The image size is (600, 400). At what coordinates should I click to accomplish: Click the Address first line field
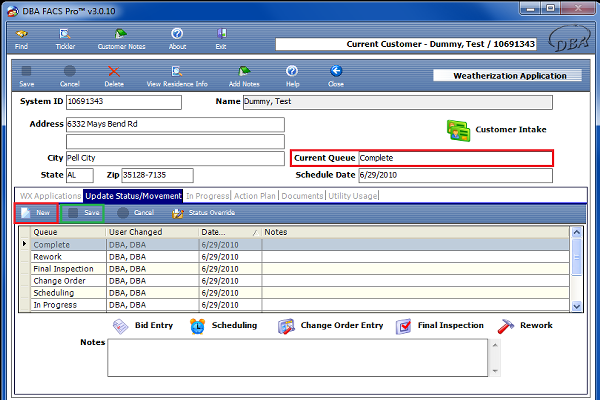click(x=175, y=124)
